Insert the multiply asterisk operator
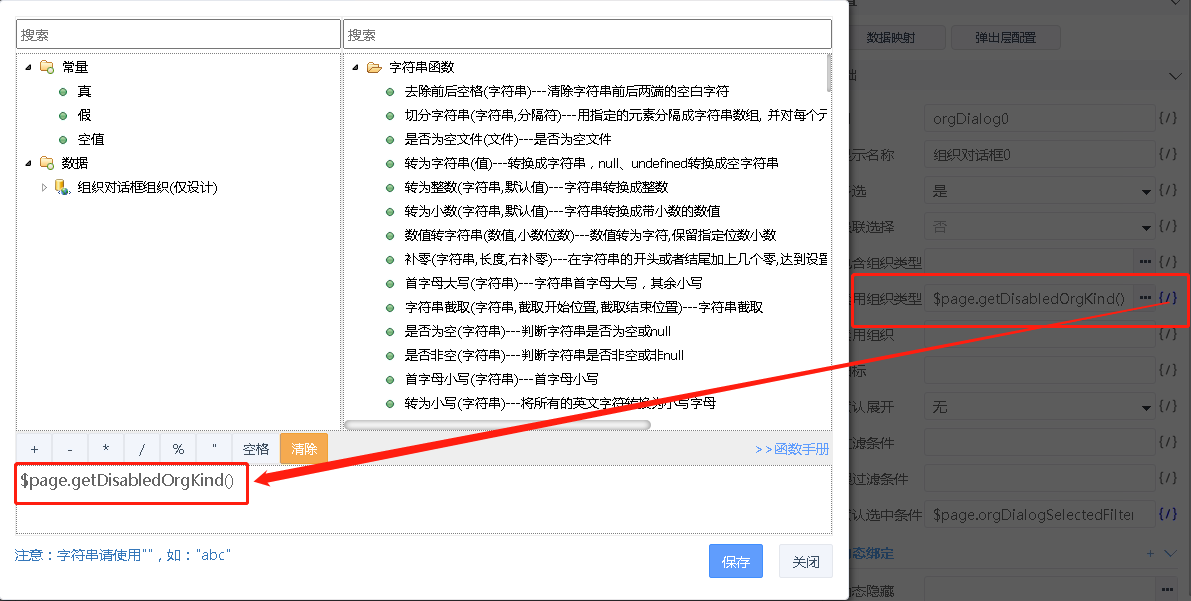 coord(106,449)
